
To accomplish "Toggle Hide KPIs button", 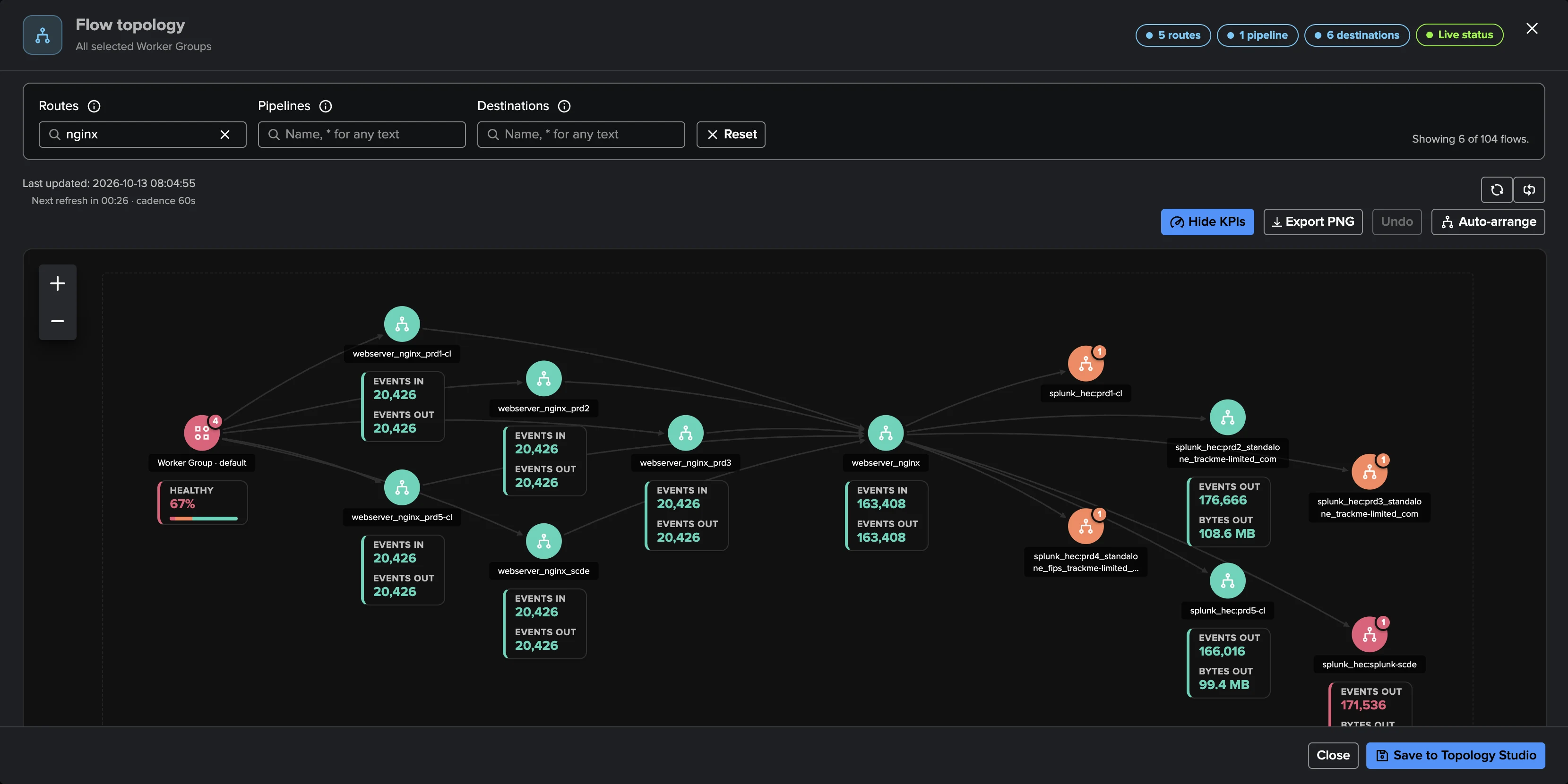I will [x=1207, y=222].
